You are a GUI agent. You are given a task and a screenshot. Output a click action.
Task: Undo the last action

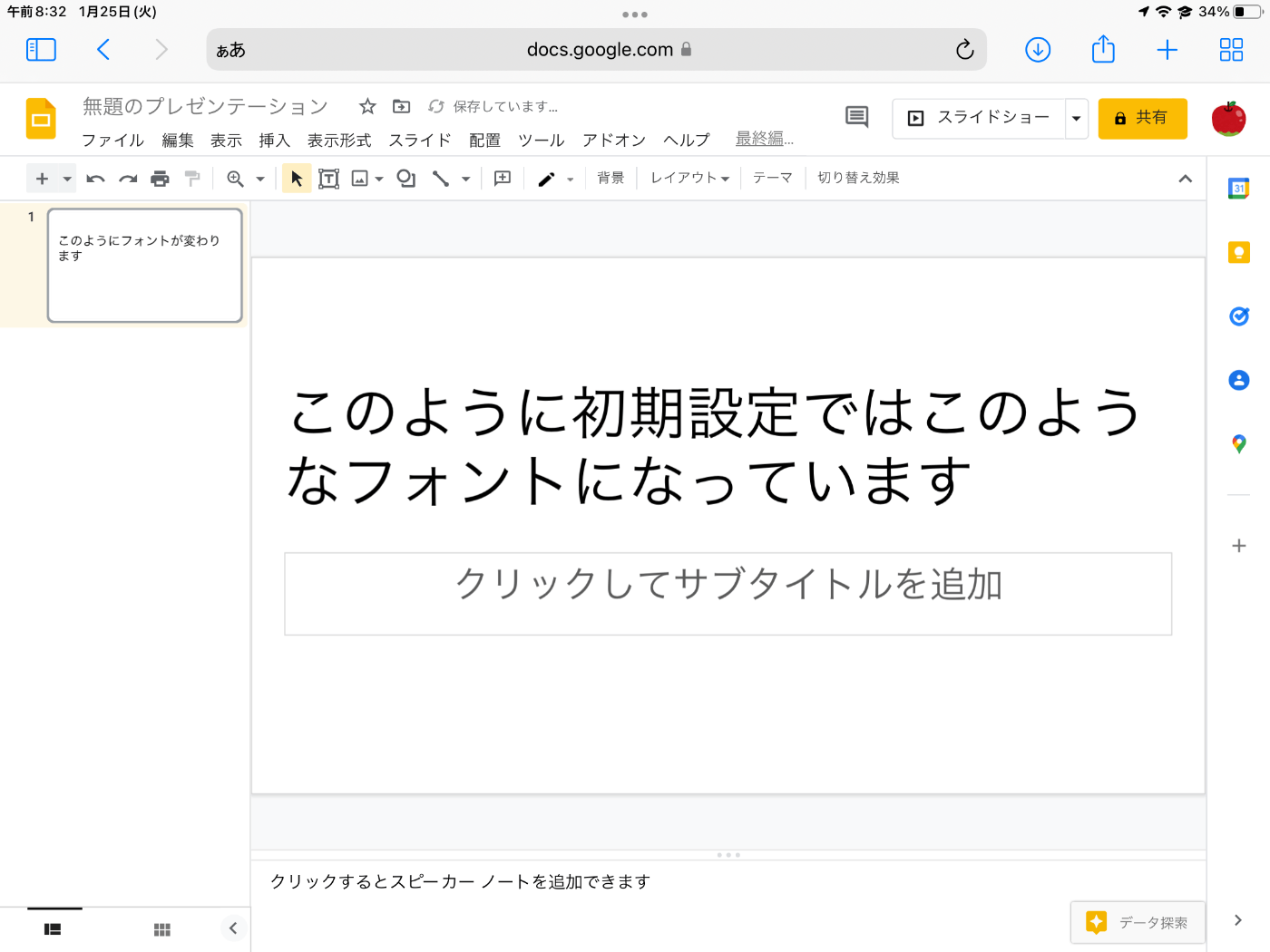click(95, 179)
